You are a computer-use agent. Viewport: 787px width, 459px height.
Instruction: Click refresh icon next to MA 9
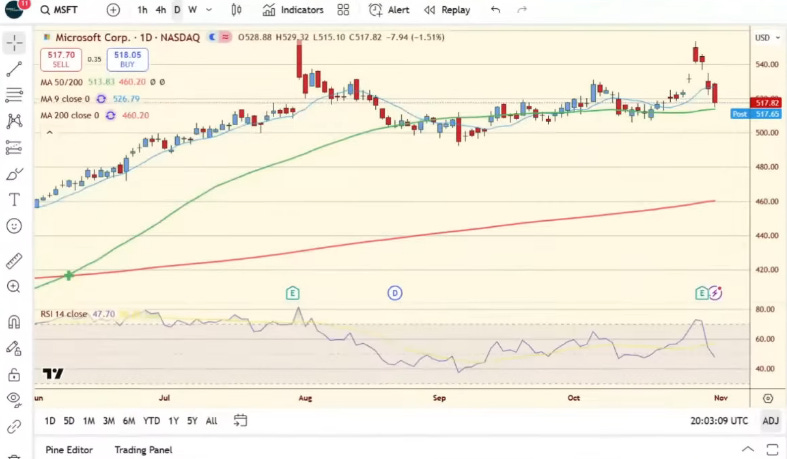click(101, 99)
